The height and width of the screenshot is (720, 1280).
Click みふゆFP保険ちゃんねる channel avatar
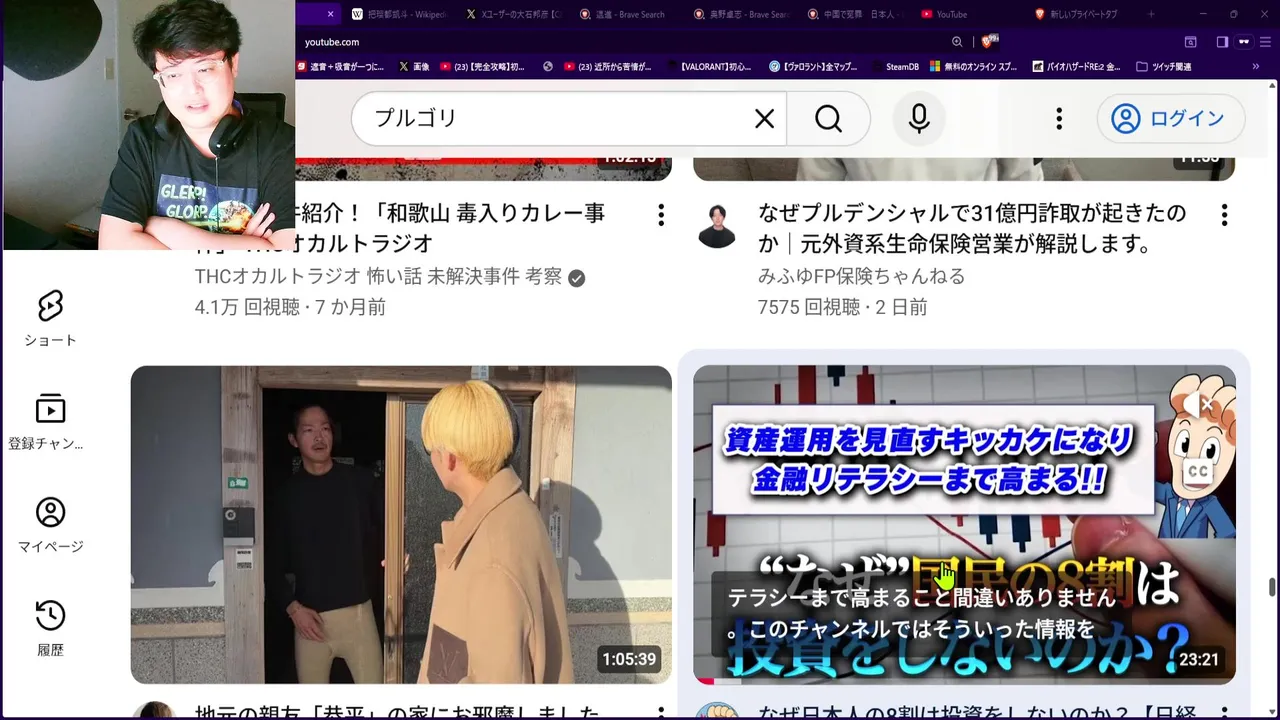(x=717, y=226)
